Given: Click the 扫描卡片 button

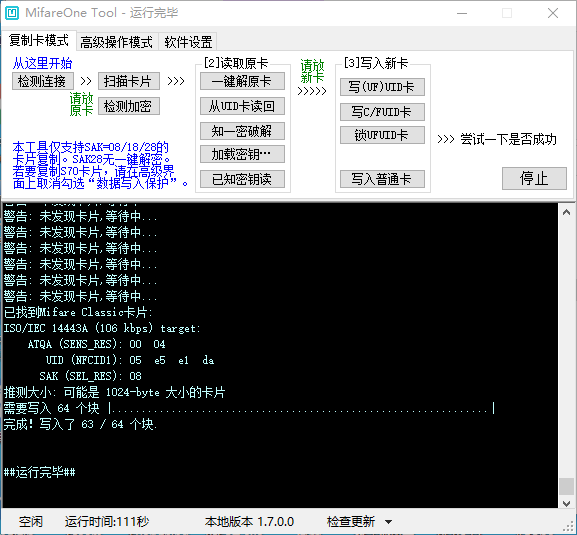Looking at the screenshot, I should coord(129,81).
